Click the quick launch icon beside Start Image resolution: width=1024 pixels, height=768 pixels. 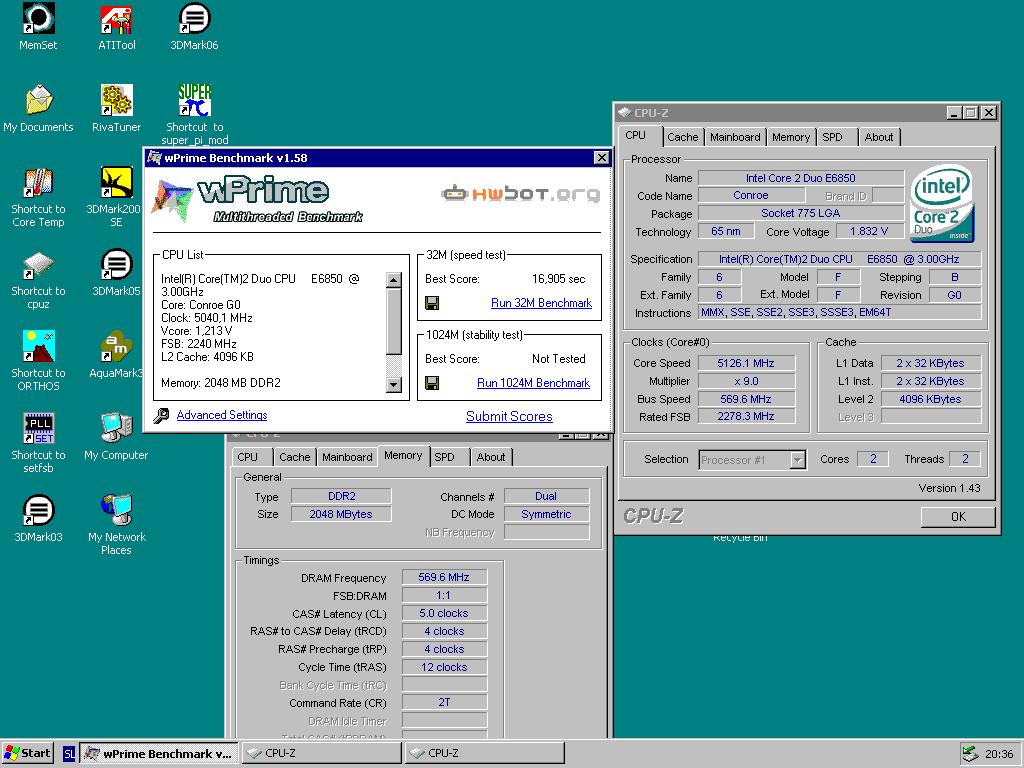(69, 754)
